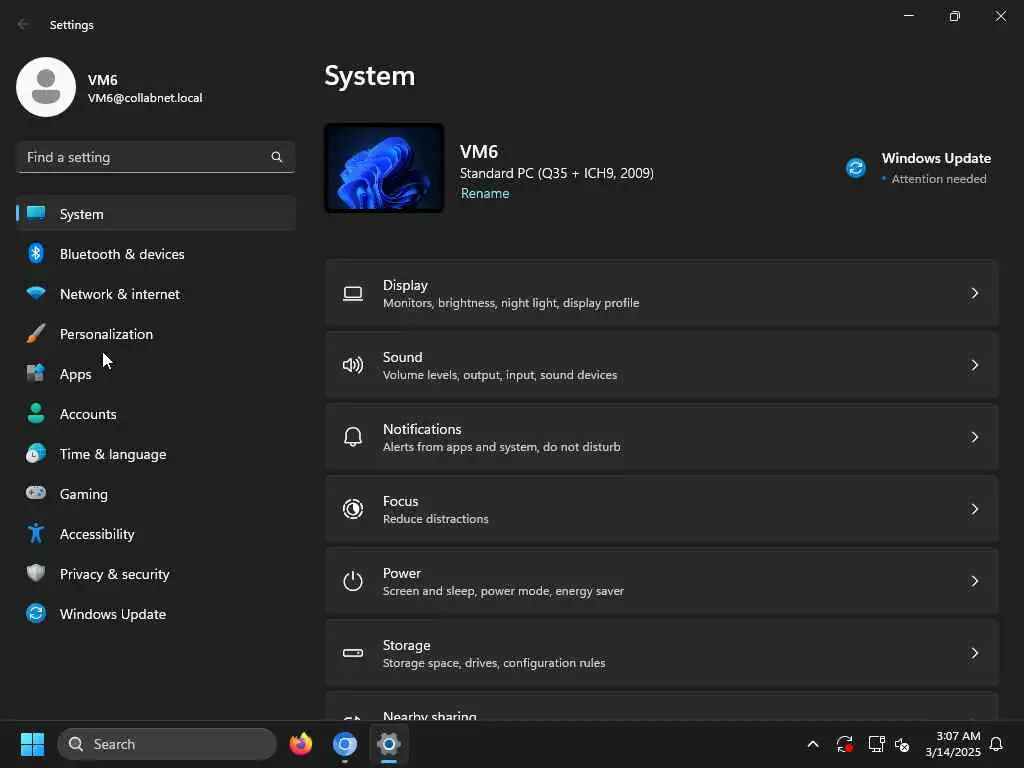Screen dimensions: 1024x768
Task: Expand Display settings chevron
Action: click(x=974, y=293)
